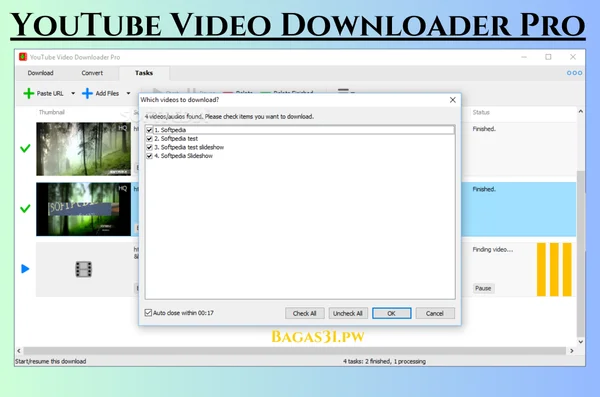Toggle the Auto close within checkbox
The height and width of the screenshot is (397, 600).
(x=148, y=313)
